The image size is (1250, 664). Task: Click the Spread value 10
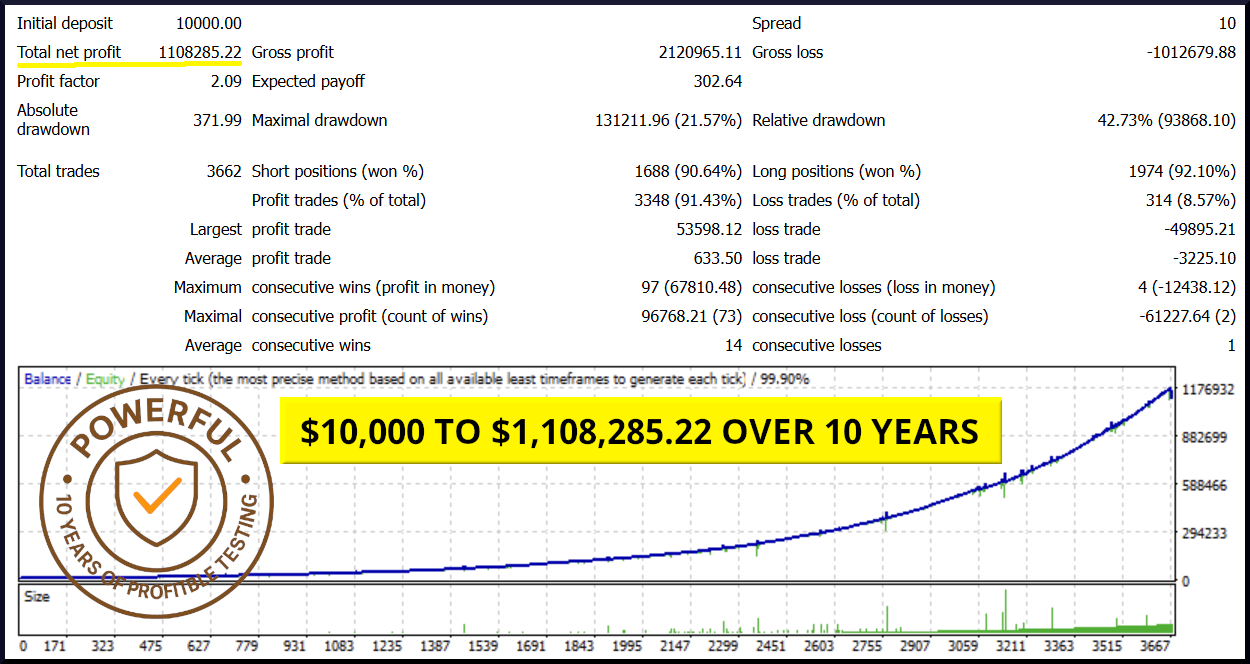coord(1226,23)
